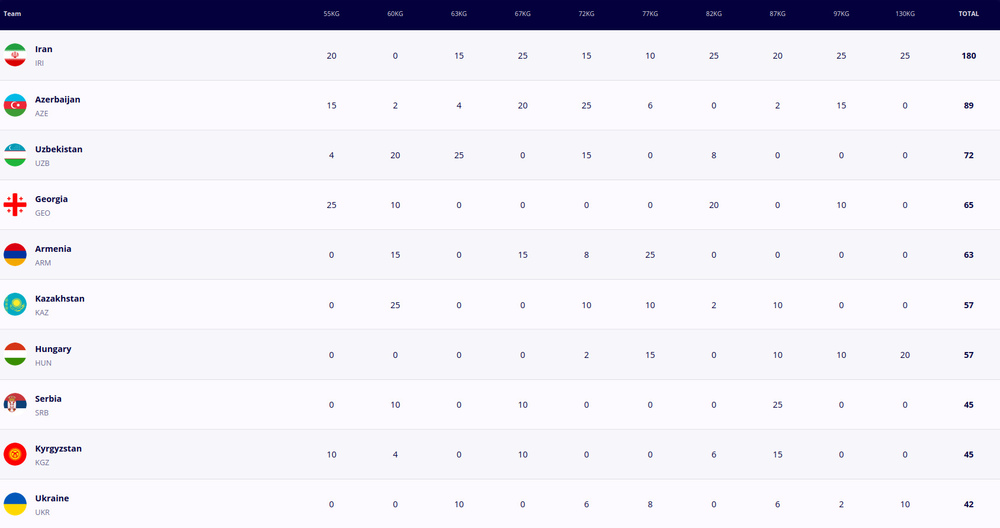1000x528 pixels.
Task: Select the TOTAL column header
Action: [968, 13]
